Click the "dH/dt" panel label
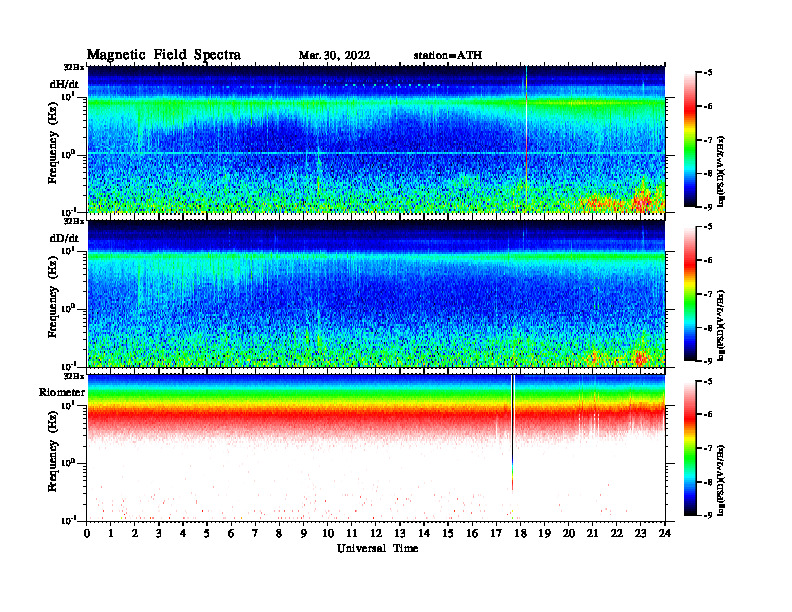This screenshot has height=612, width=792. pyautogui.click(x=64, y=85)
